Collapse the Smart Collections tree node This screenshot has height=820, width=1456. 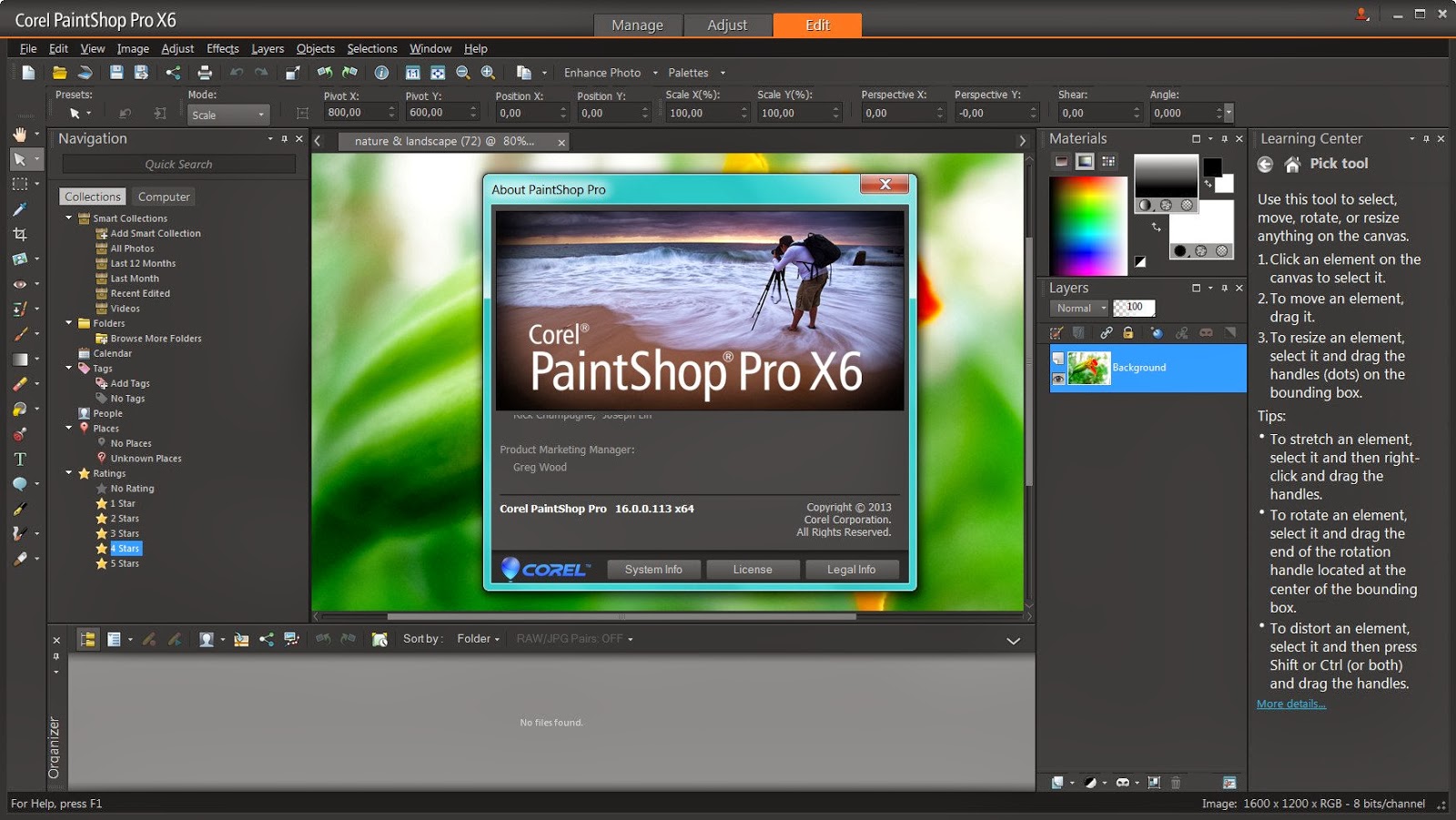pyautogui.click(x=69, y=218)
